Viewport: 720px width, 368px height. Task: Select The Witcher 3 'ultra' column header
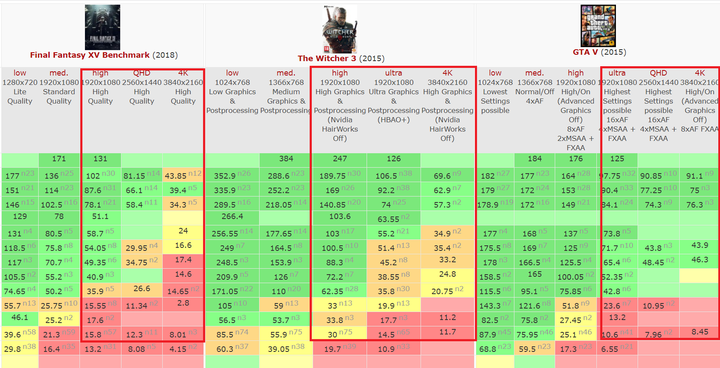click(x=394, y=73)
